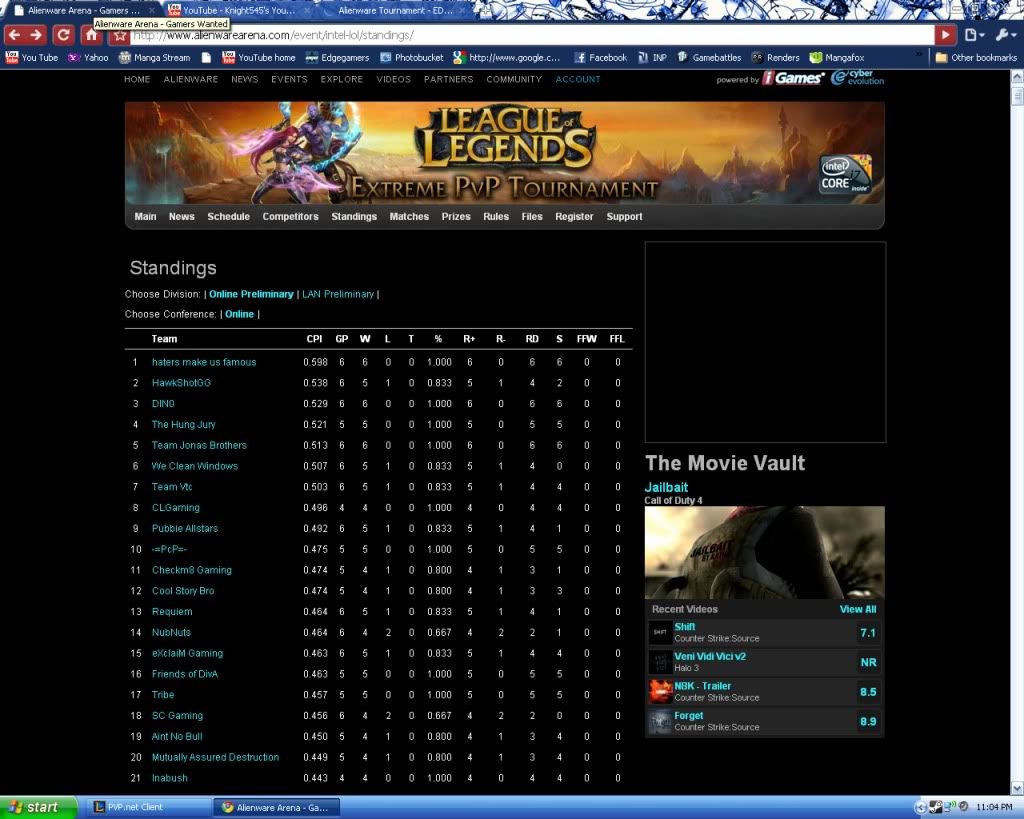The width and height of the screenshot is (1024, 819).
Task: Click the go arrow beside the address bar
Action: (945, 35)
